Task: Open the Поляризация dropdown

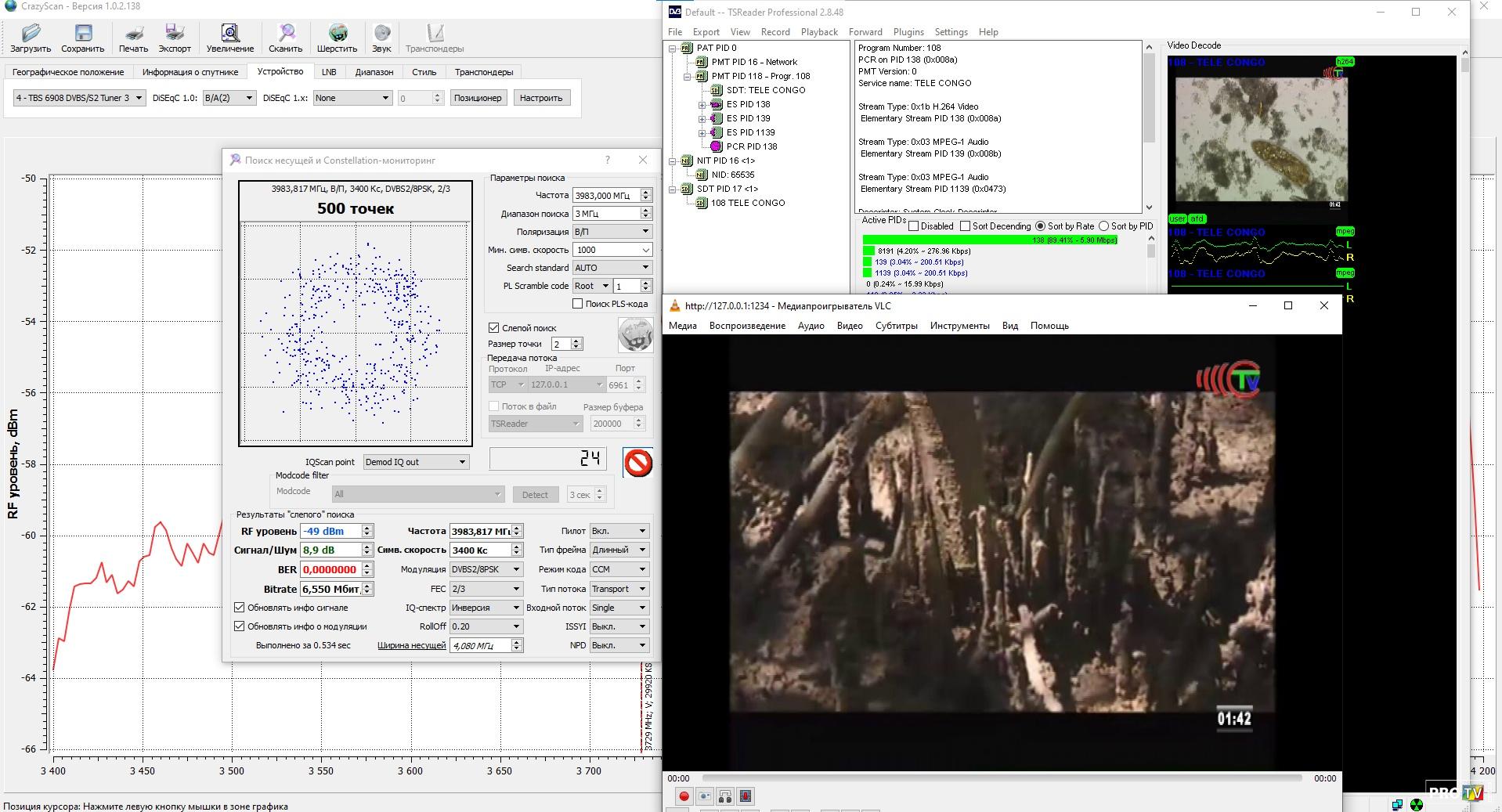Action: (x=612, y=232)
